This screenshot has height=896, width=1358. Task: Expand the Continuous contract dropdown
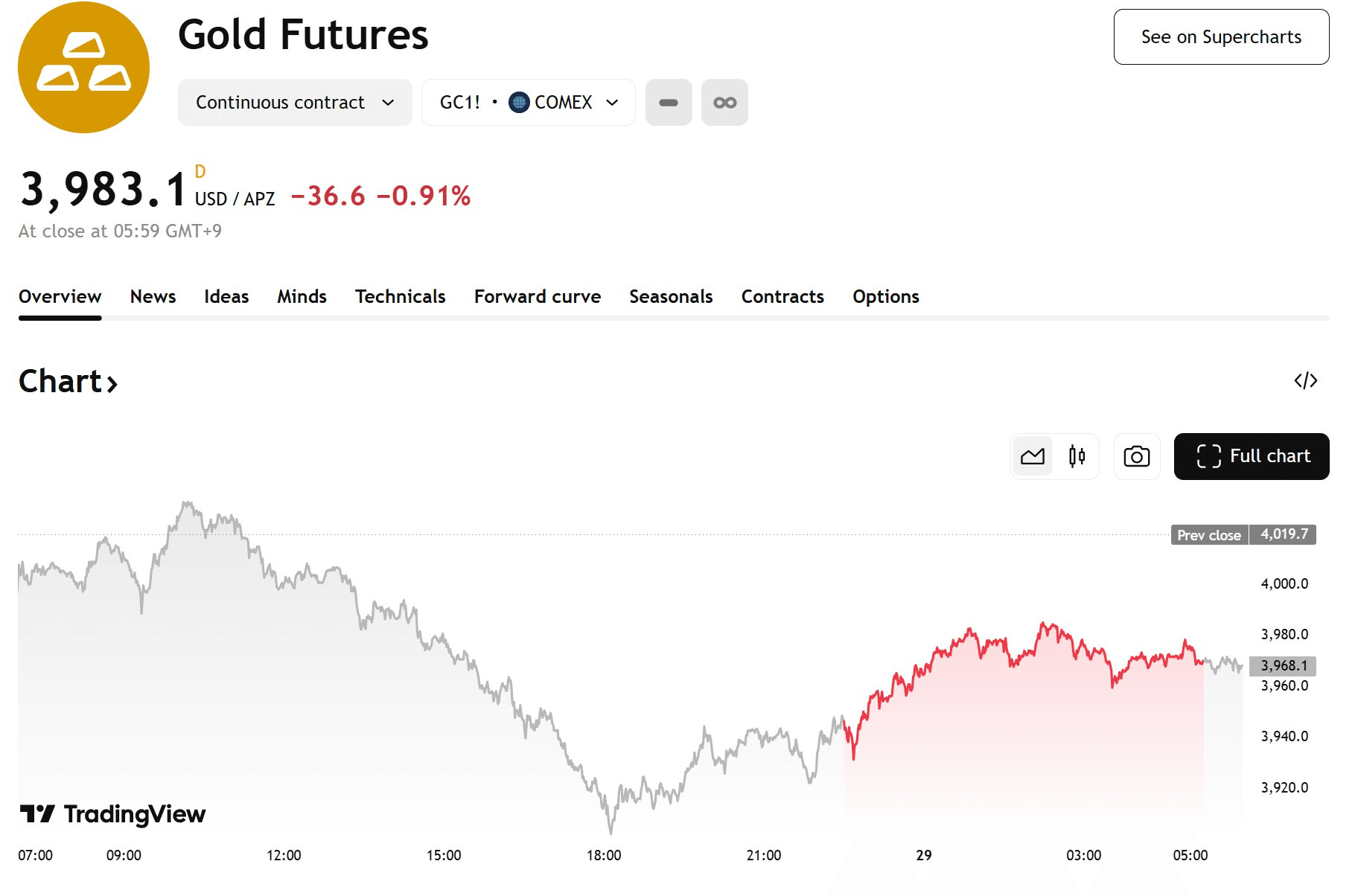tap(295, 103)
